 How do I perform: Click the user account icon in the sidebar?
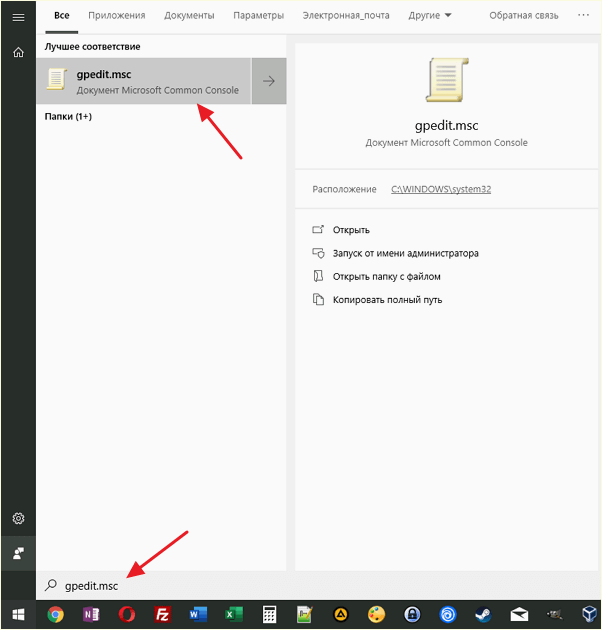[18, 553]
